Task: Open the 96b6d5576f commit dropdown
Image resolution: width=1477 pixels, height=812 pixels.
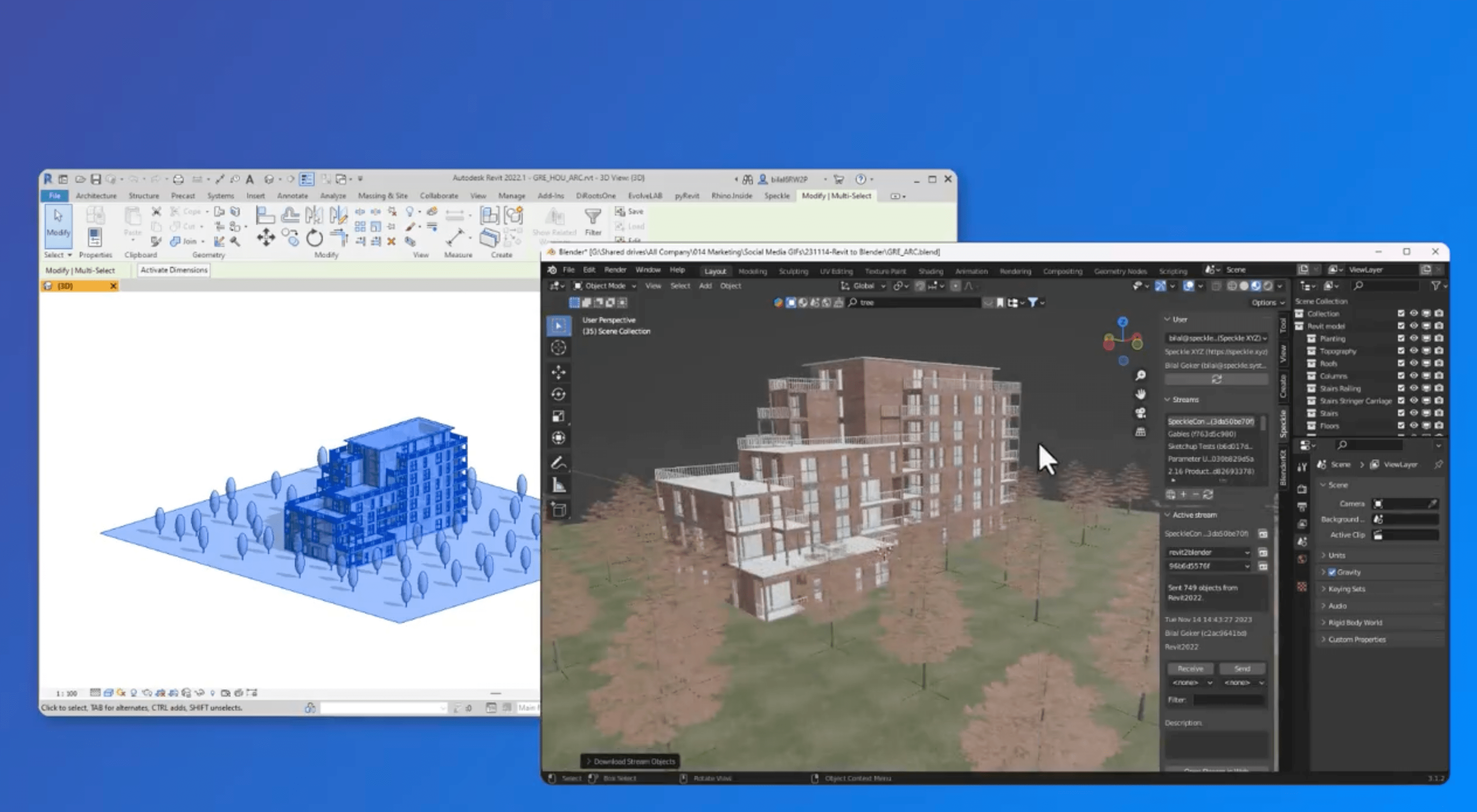Action: (x=1209, y=566)
